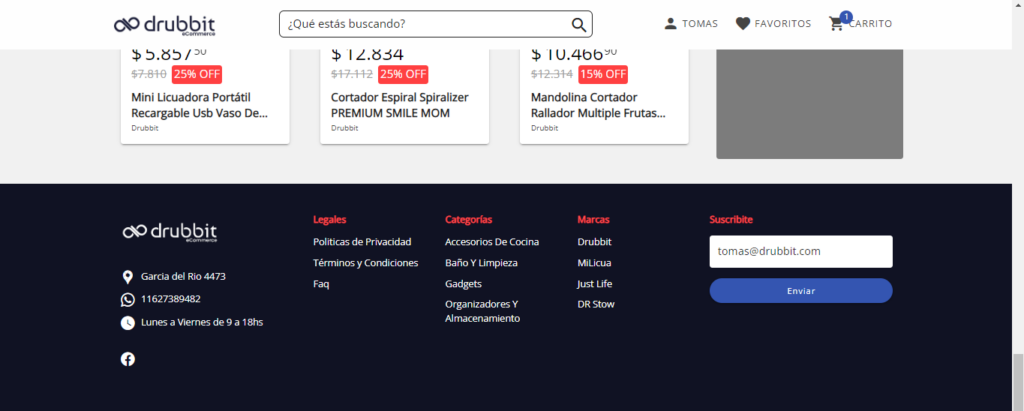Click the search magnifier icon
The width and height of the screenshot is (1024, 411).
pos(578,24)
